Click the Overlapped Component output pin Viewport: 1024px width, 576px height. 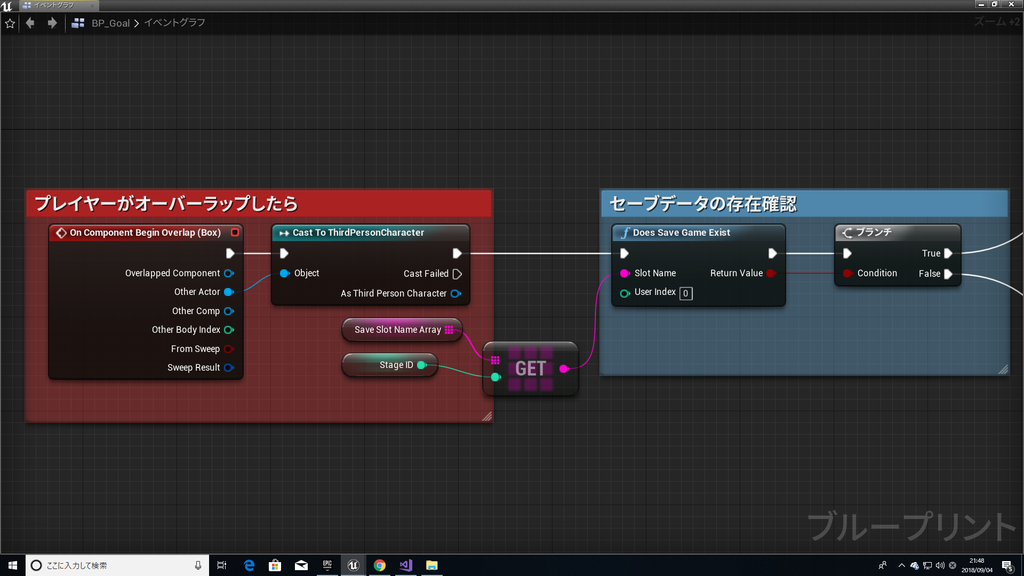(x=229, y=273)
